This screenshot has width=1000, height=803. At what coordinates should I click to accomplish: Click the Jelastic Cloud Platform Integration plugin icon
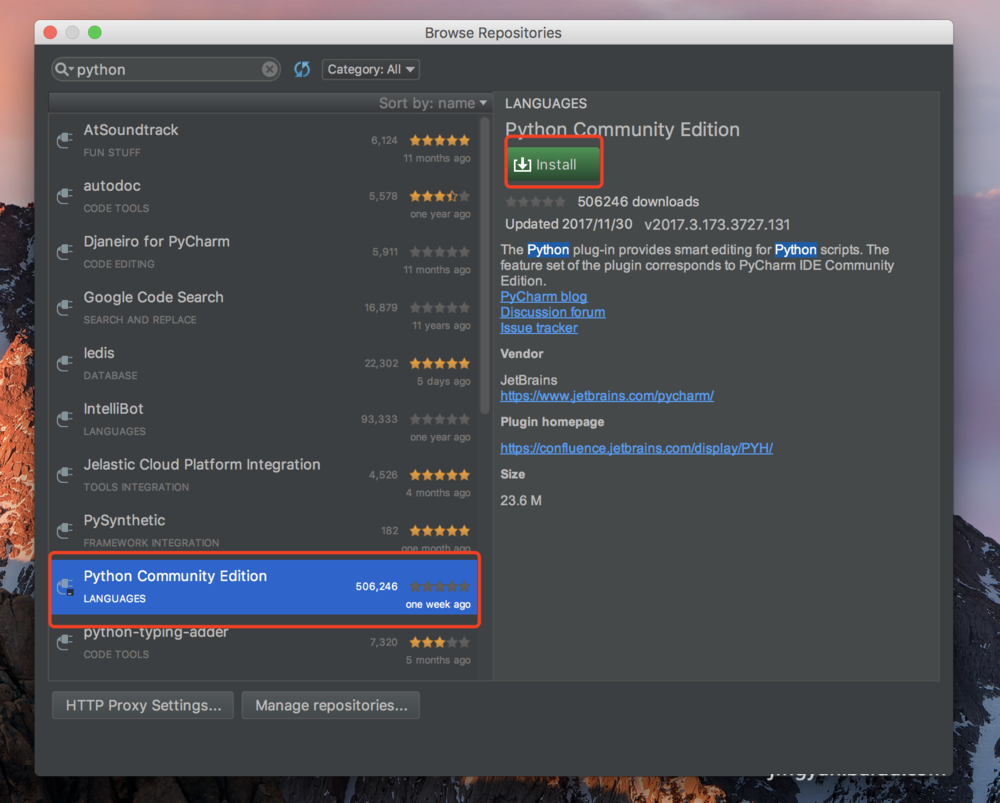point(66,474)
